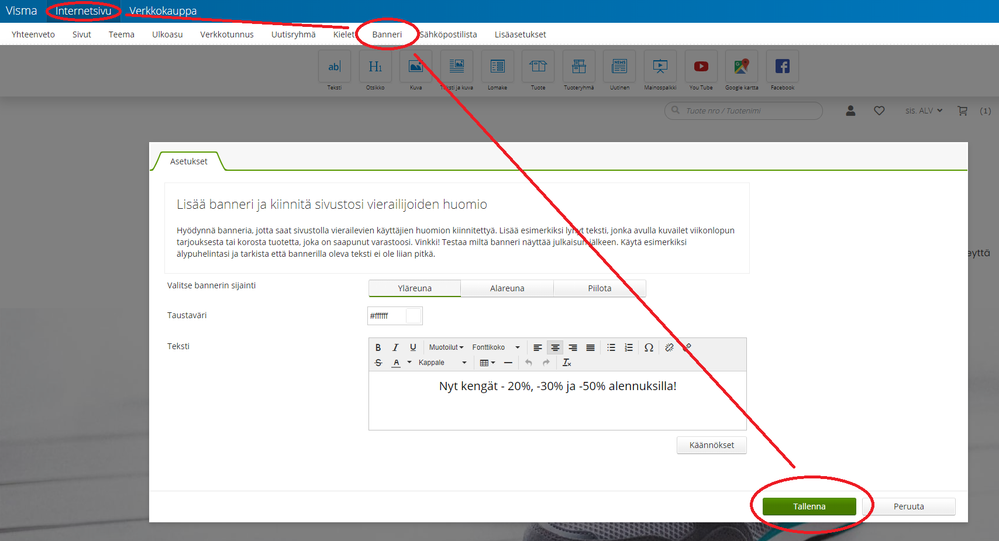Apply italic formatting to banner text
This screenshot has height=541, width=999.
(395, 347)
